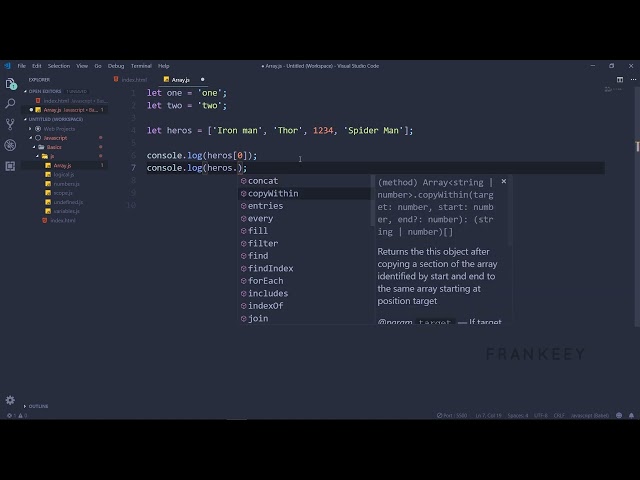Collapse the js folder
This screenshot has height=480, width=640.
tap(51, 156)
